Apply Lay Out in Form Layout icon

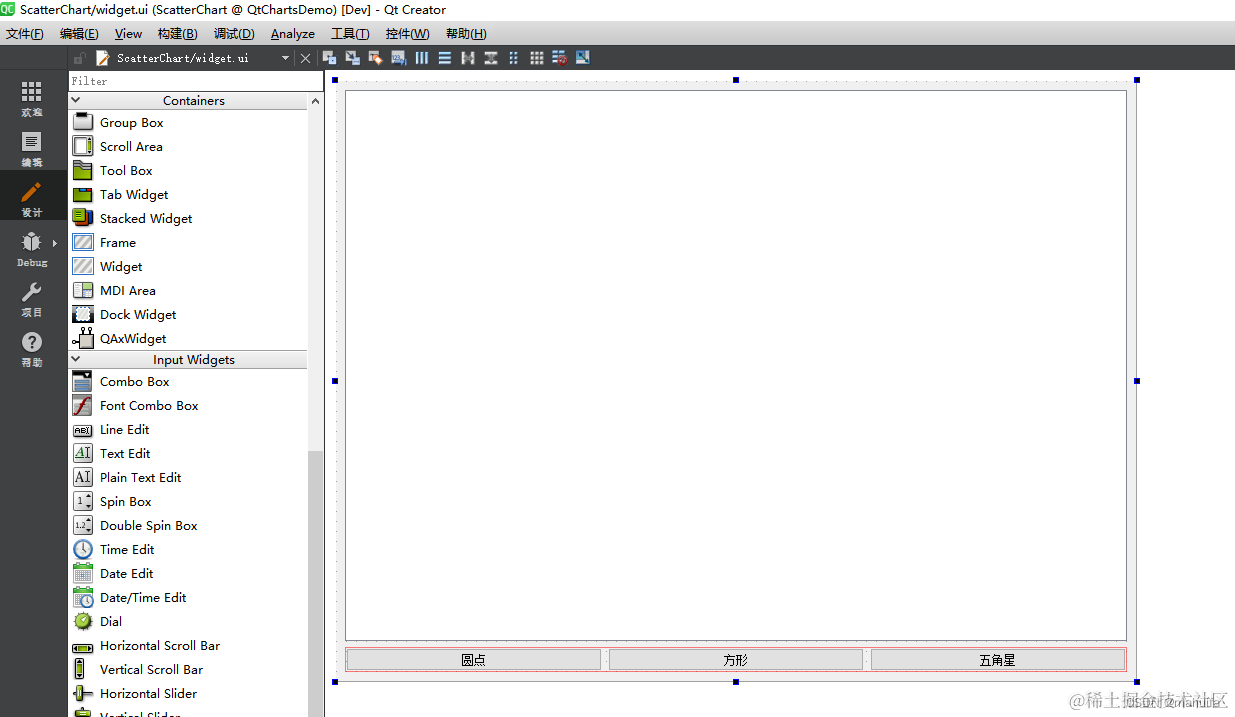click(514, 58)
